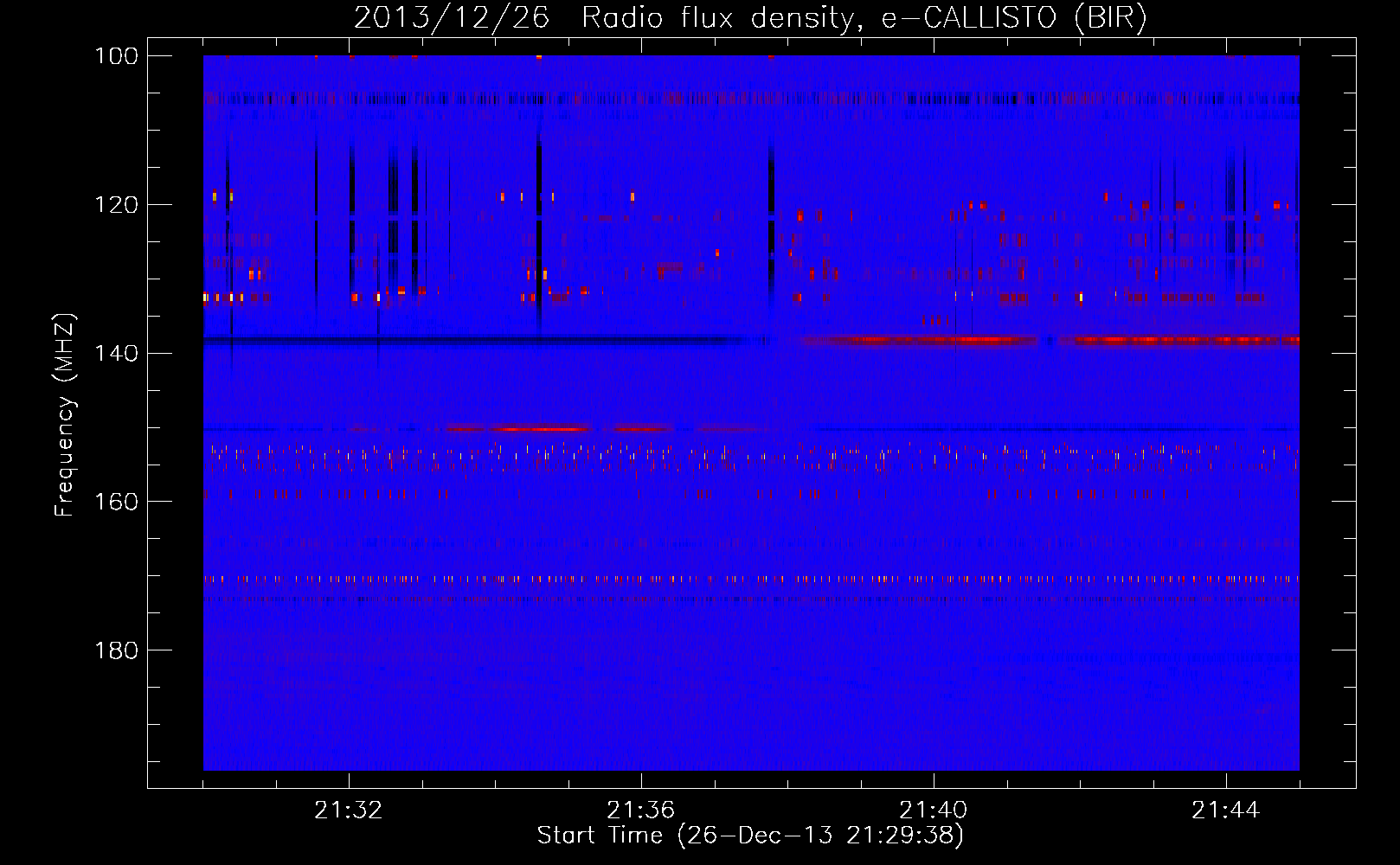Click the time tick label "21:44"
This screenshot has height=865, width=1400.
pos(1226,811)
